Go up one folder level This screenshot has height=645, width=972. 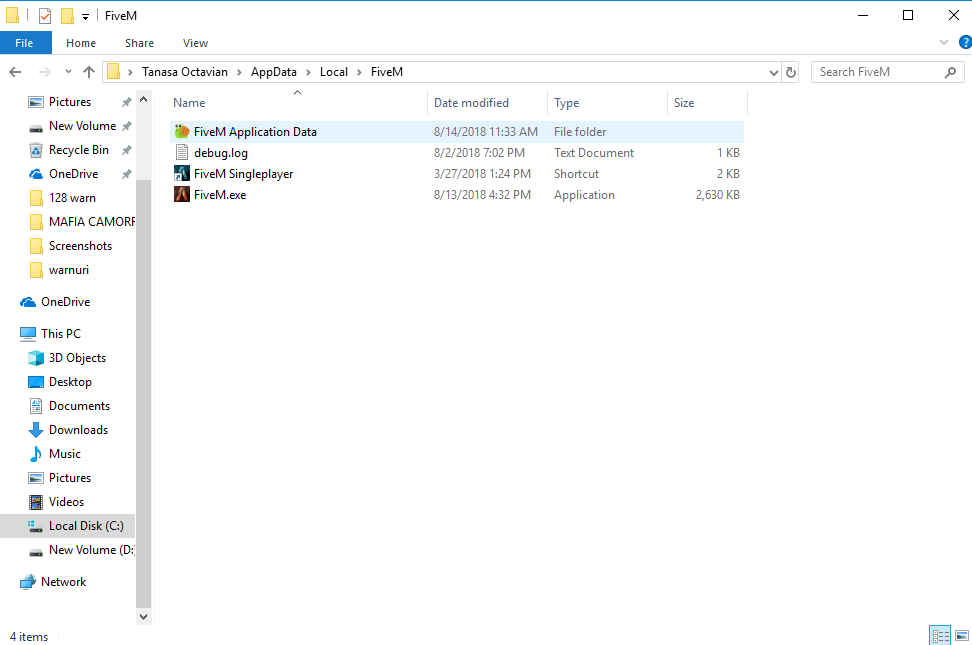tap(89, 71)
